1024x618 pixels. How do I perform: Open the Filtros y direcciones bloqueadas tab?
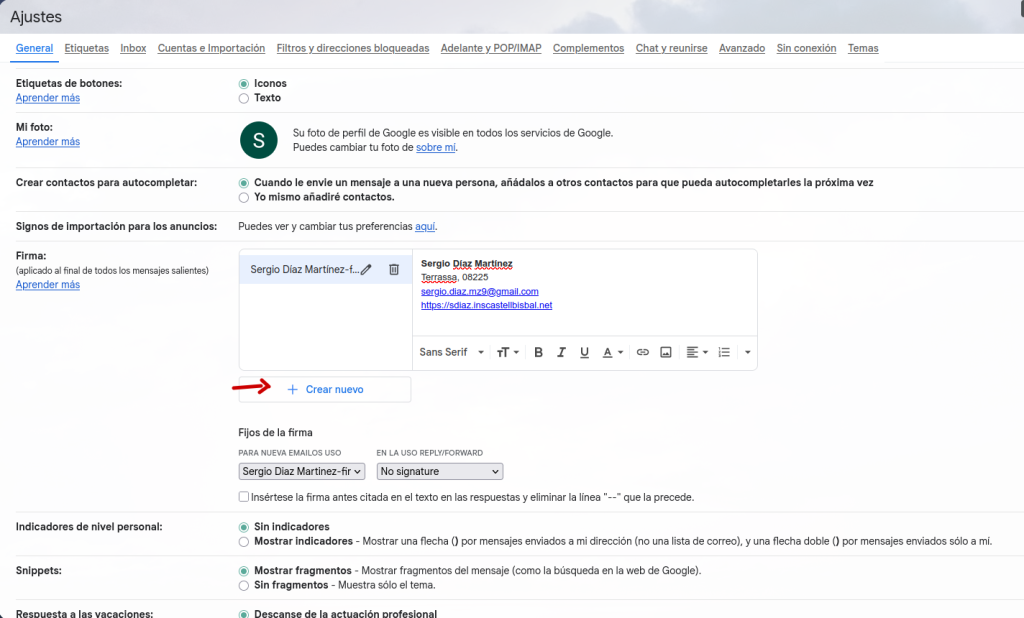352,48
